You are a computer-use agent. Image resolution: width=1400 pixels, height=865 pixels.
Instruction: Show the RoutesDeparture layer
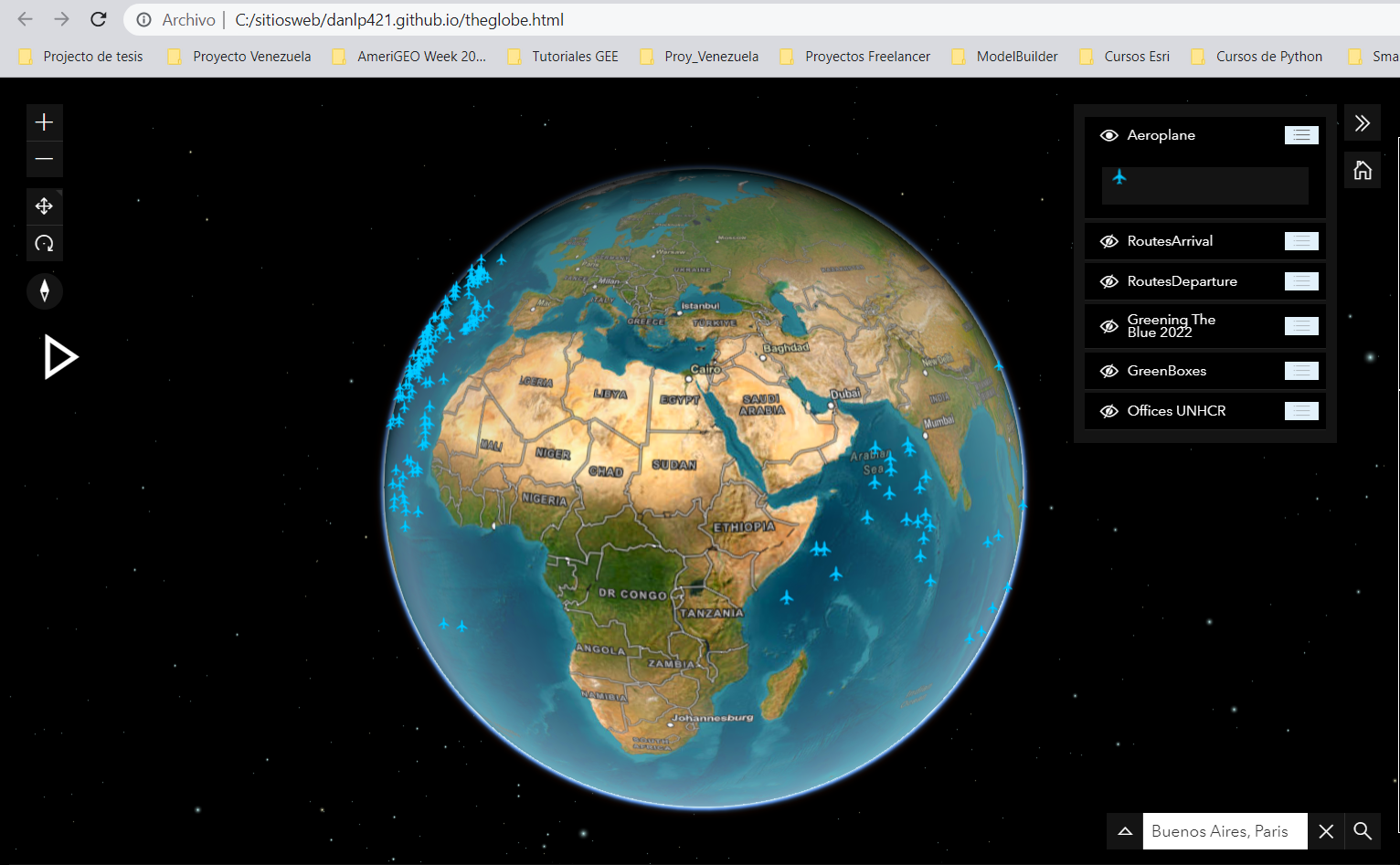(x=1109, y=281)
